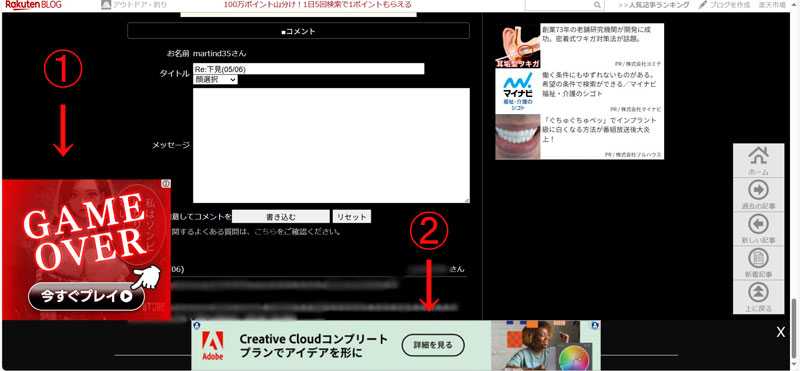
Task: Click the ad info icon on Game Over ad
Action: [165, 183]
